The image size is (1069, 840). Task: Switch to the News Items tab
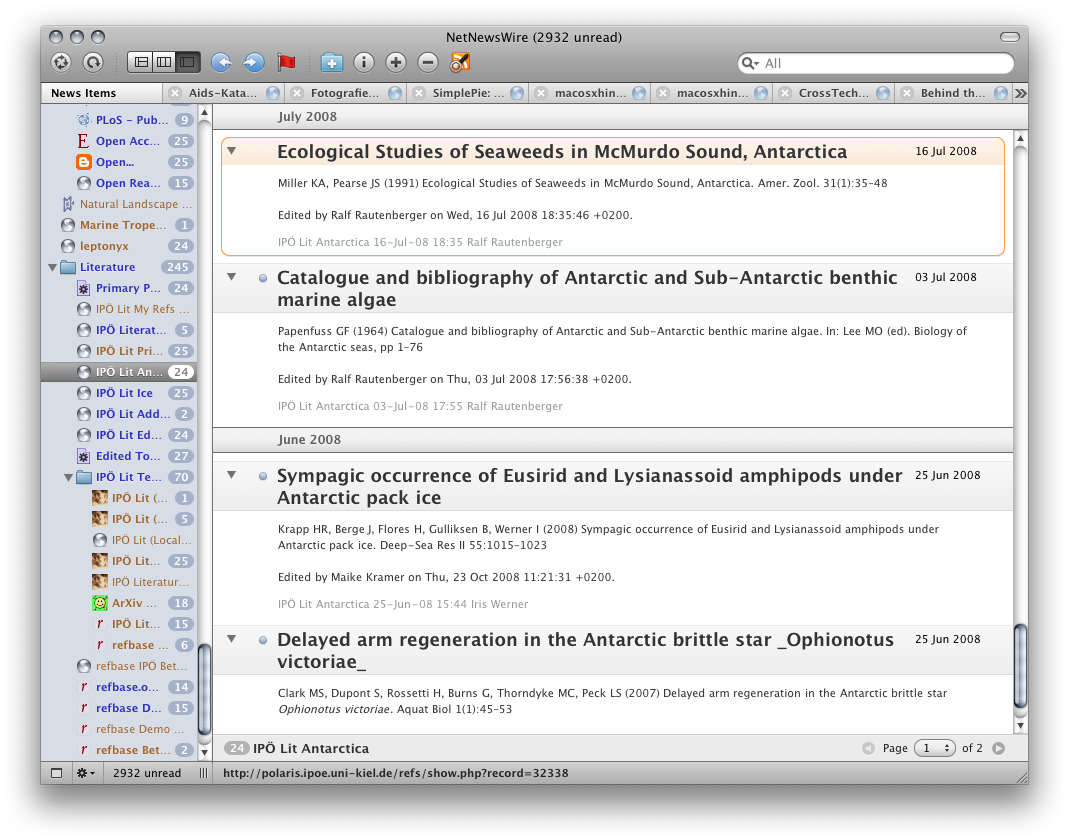[x=102, y=93]
